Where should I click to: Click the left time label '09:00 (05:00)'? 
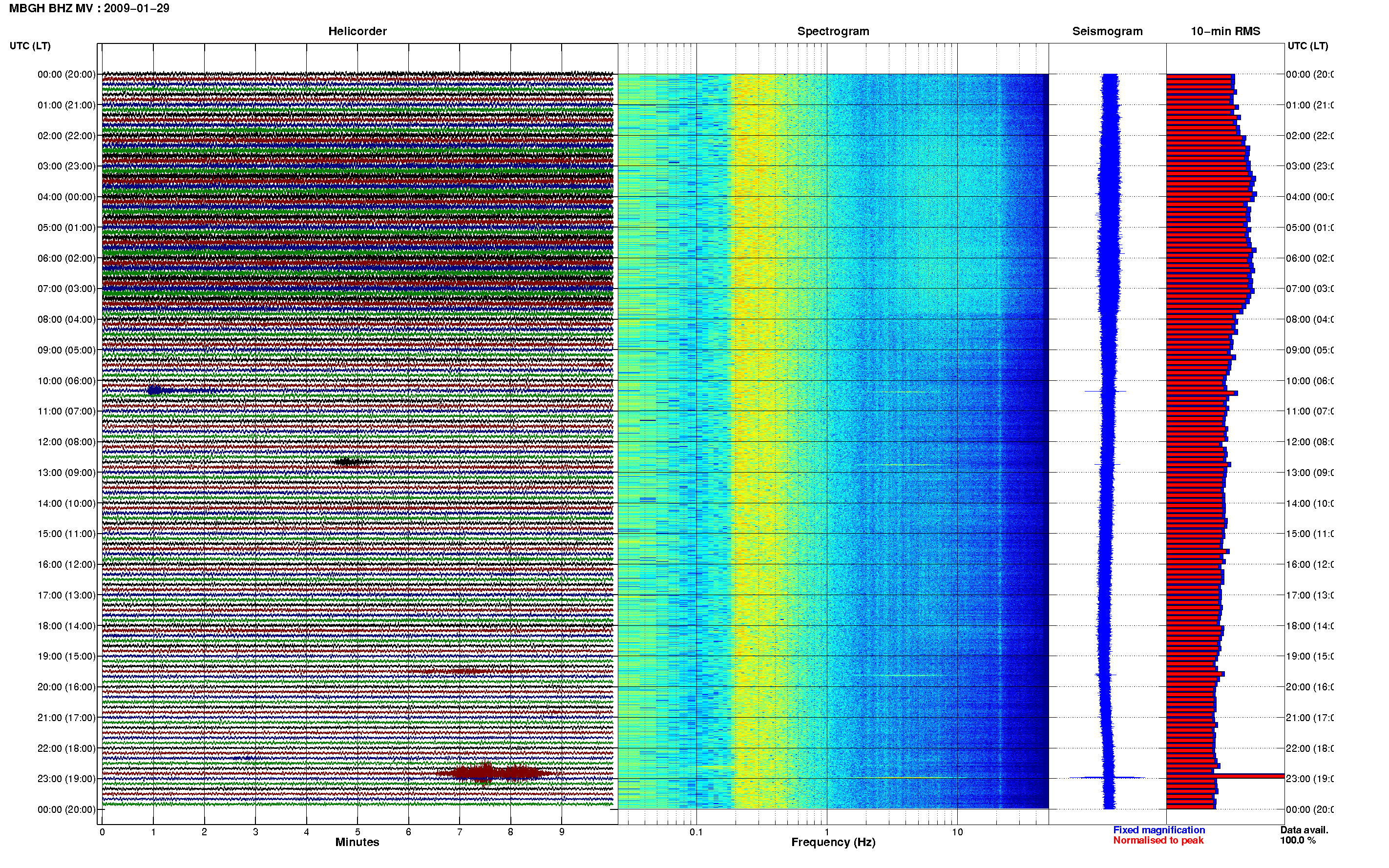tap(66, 350)
